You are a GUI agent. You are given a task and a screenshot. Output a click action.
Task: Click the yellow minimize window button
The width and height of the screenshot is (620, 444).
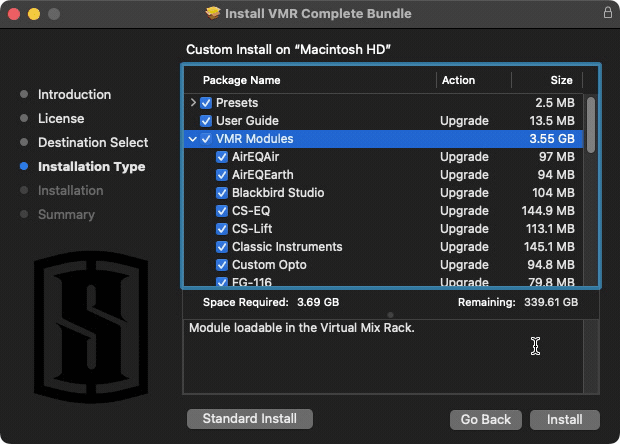(34, 14)
